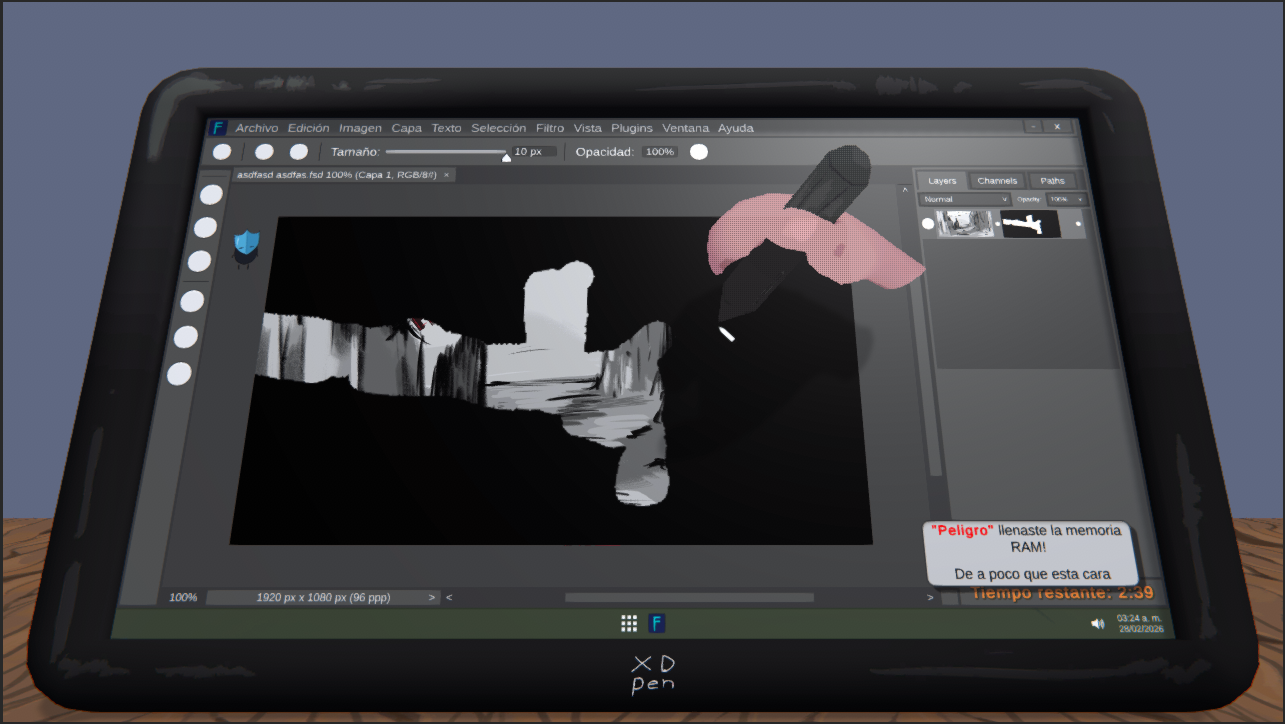The width and height of the screenshot is (1285, 724).
Task: Click the horizontal scroll left arrow
Action: (449, 598)
